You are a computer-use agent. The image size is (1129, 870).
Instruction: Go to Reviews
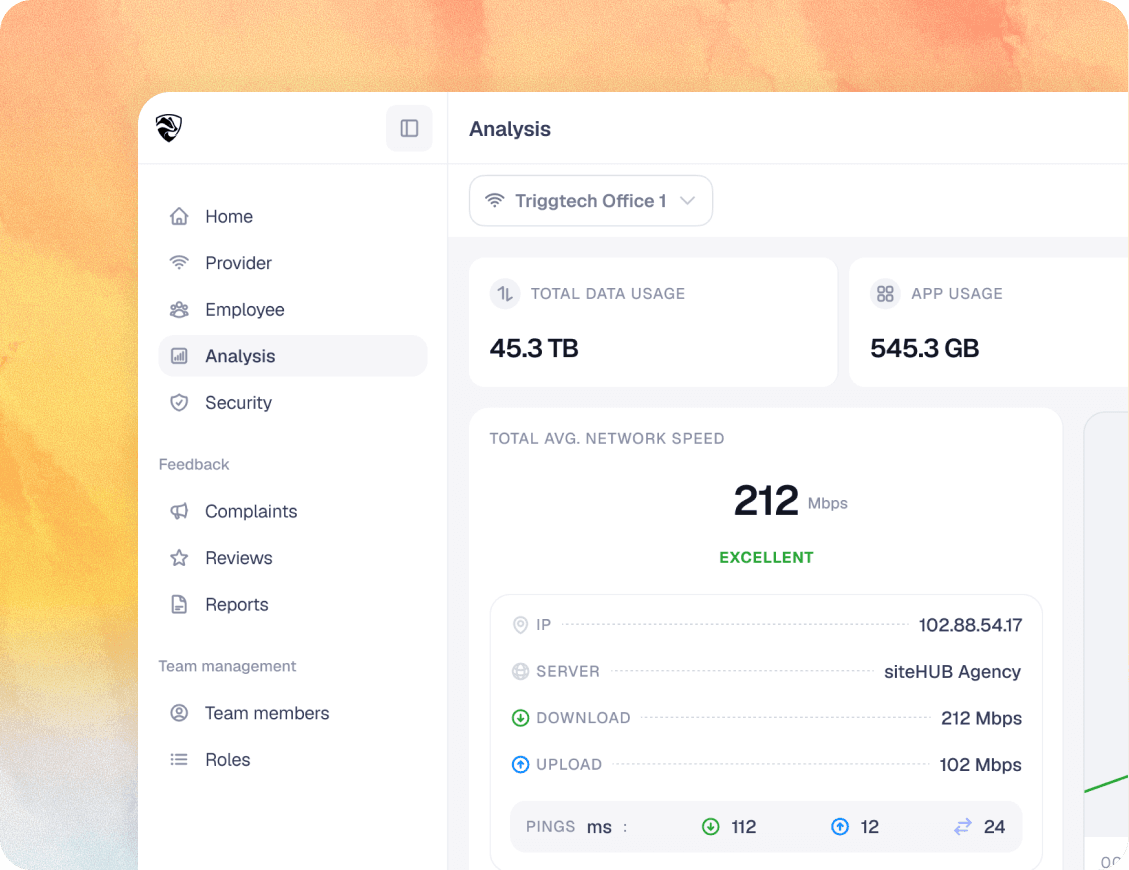pyautogui.click(x=292, y=557)
